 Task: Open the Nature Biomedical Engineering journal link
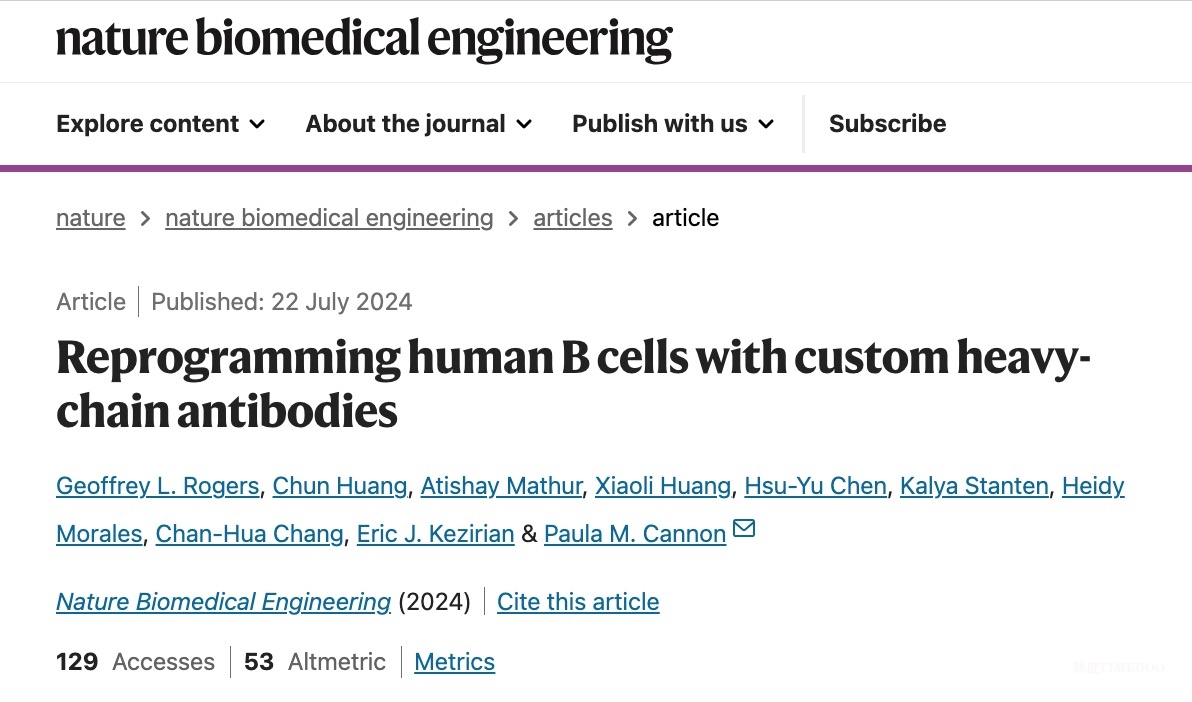pyautogui.click(x=223, y=602)
